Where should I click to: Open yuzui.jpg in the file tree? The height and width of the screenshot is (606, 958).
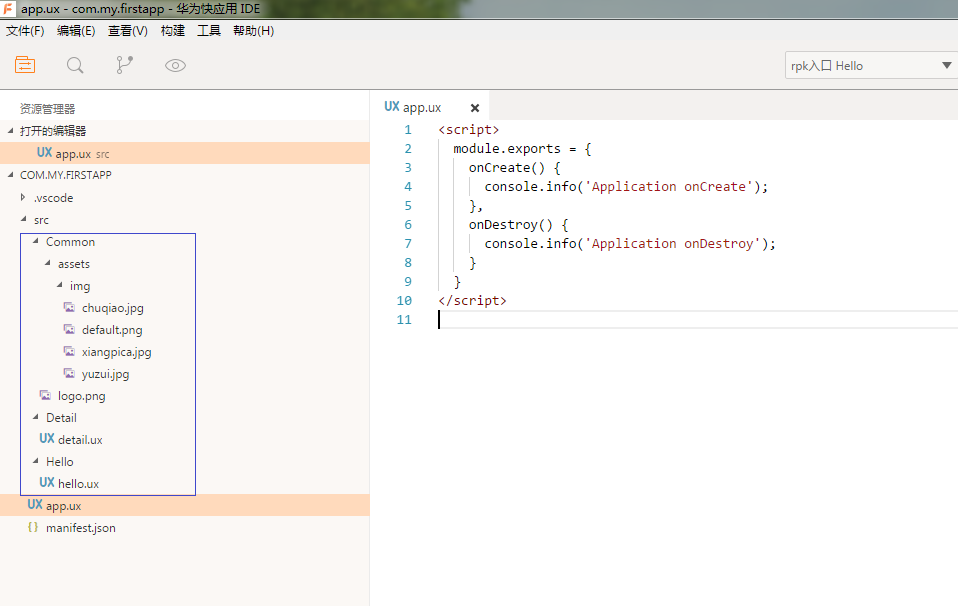tap(105, 374)
